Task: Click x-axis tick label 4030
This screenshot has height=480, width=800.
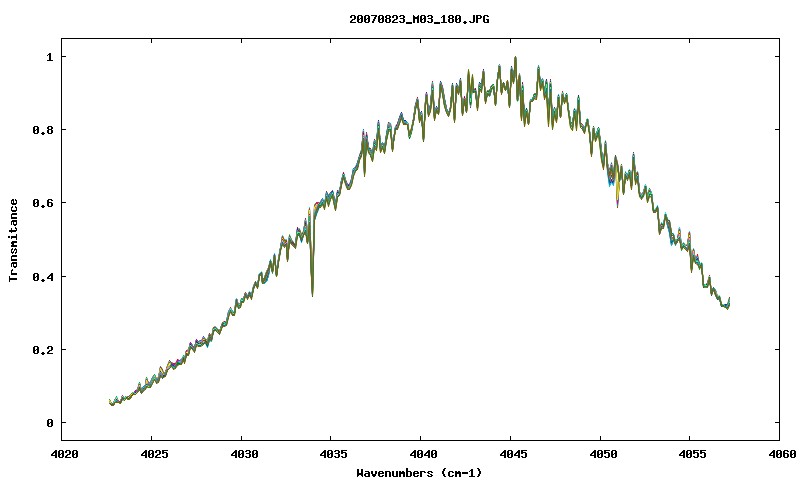Action: coord(243,454)
